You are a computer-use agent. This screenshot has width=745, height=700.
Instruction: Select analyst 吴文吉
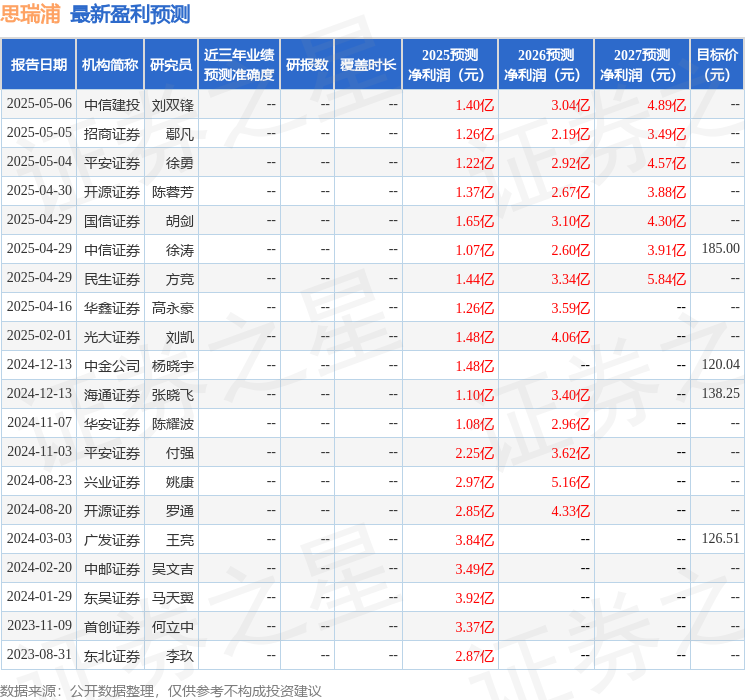[172, 569]
